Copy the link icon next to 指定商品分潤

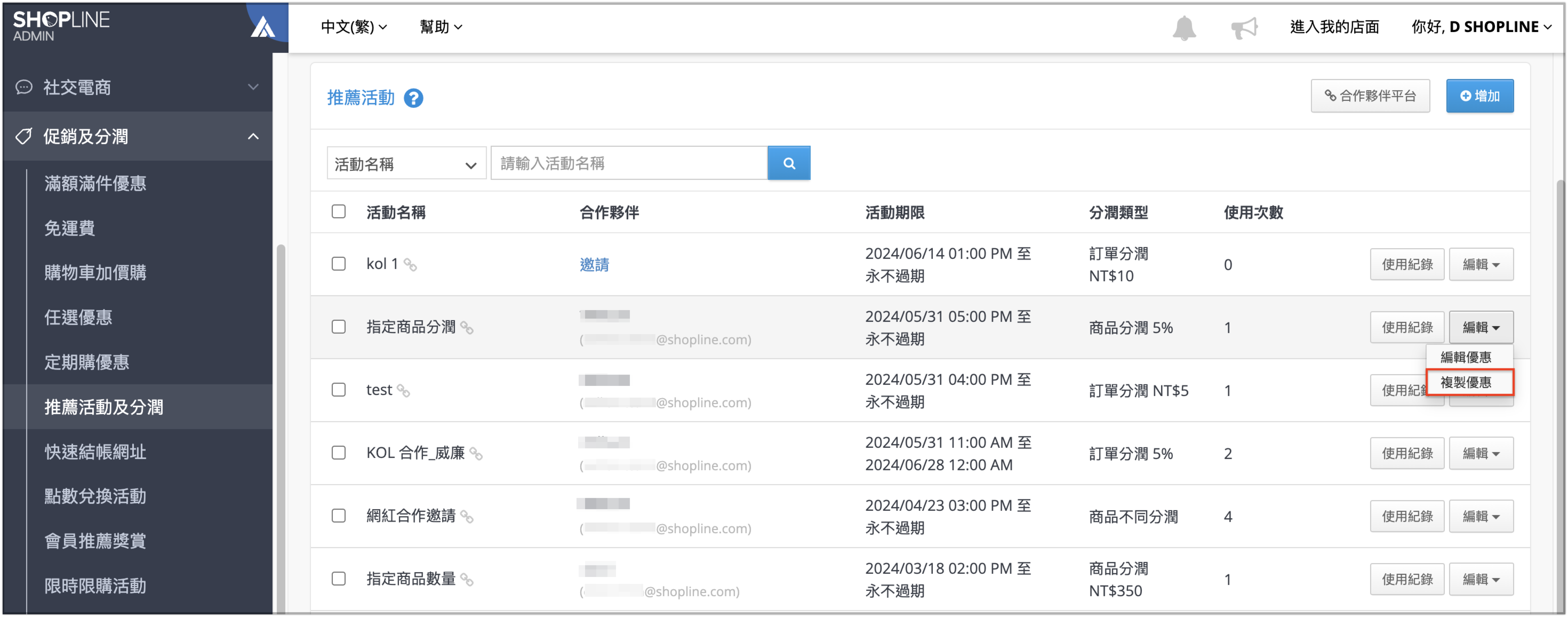[x=467, y=328]
